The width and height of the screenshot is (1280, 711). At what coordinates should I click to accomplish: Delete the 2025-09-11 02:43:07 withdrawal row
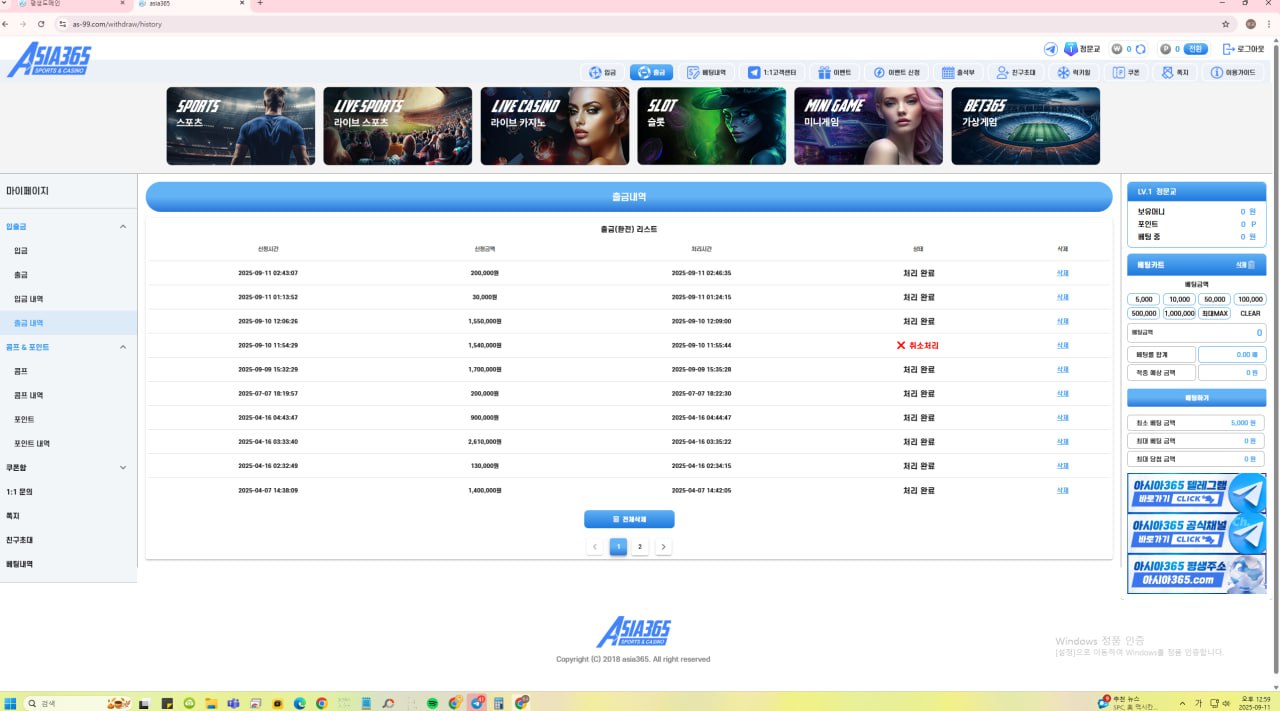pos(1062,273)
